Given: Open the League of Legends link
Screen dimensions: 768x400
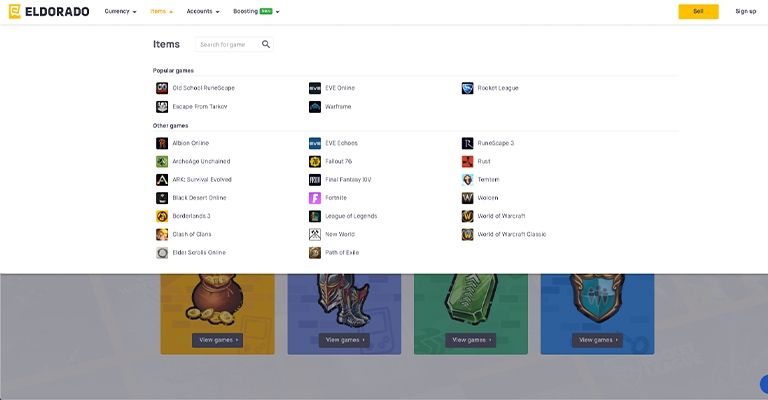Looking at the screenshot, I should pos(350,216).
